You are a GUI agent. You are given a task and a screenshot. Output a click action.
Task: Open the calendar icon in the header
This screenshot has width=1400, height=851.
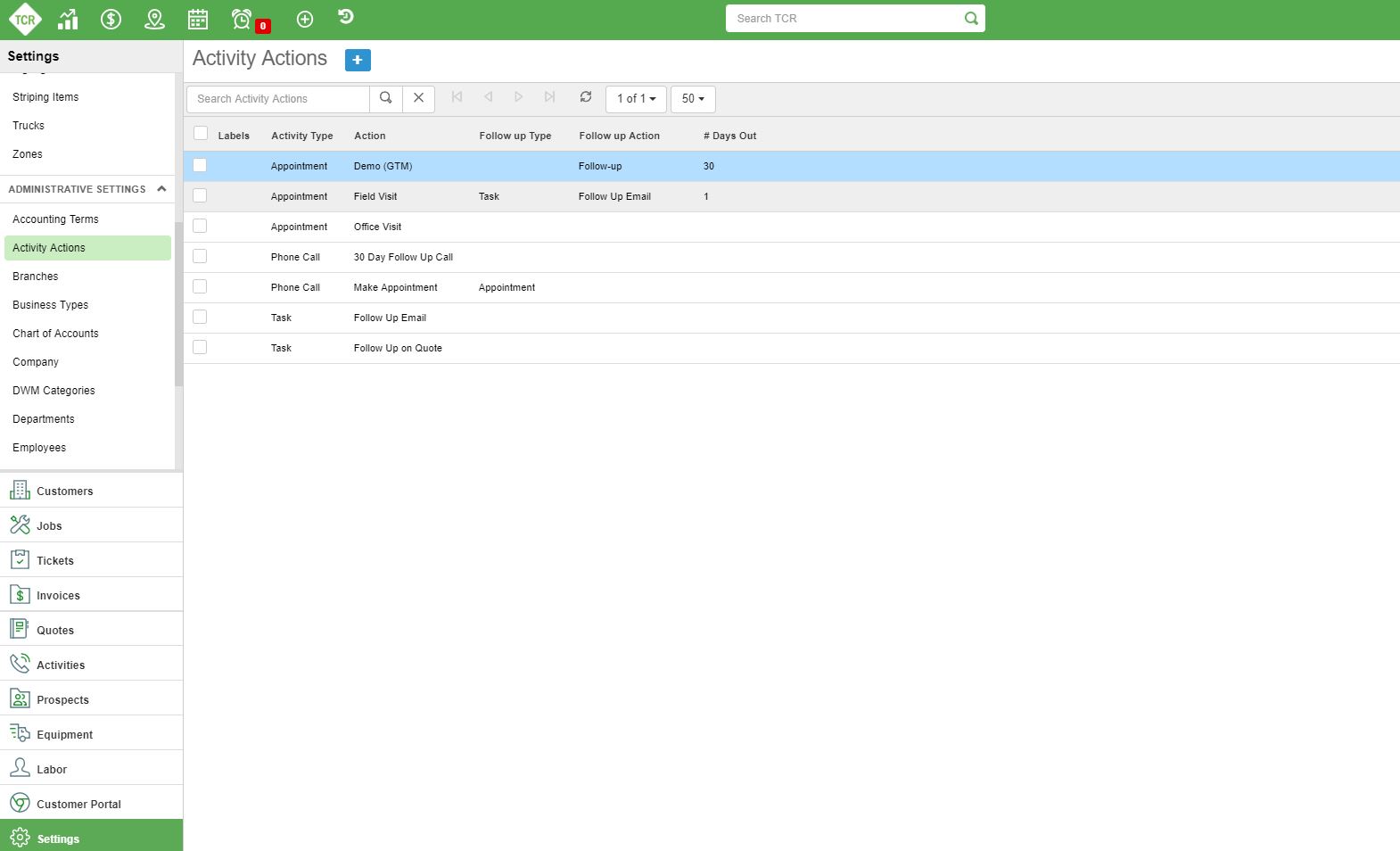click(198, 19)
